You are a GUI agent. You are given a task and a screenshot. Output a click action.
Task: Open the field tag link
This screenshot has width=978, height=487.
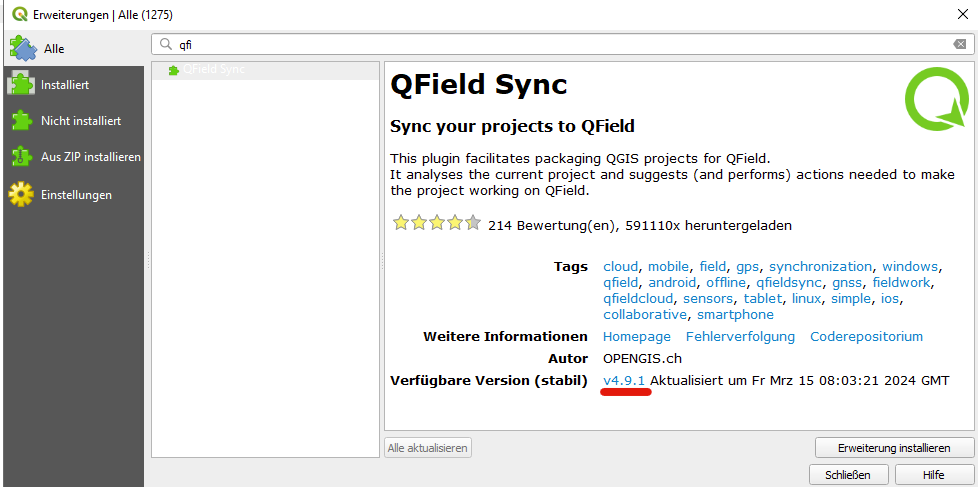[x=713, y=267]
